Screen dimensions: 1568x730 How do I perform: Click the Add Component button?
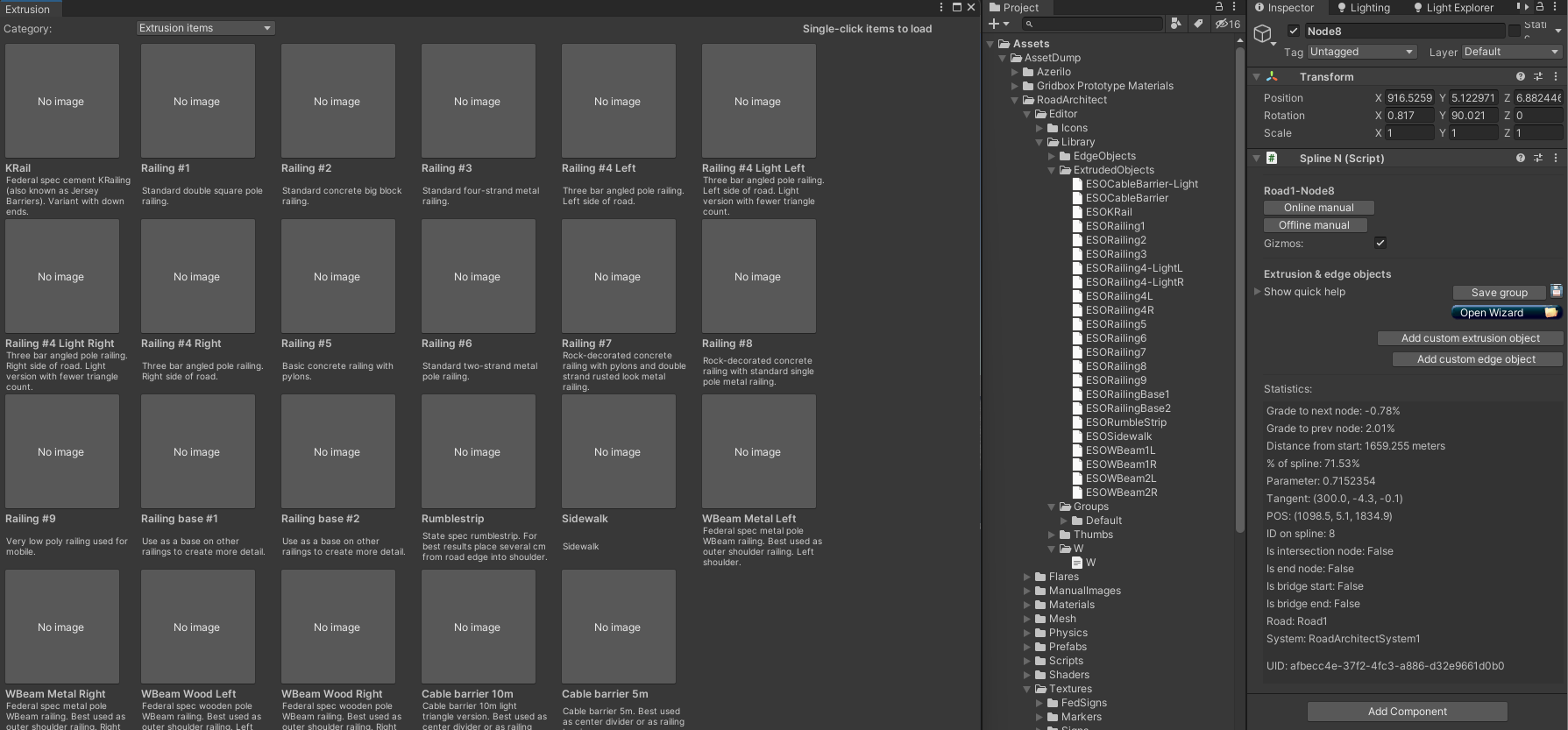pos(1407,712)
